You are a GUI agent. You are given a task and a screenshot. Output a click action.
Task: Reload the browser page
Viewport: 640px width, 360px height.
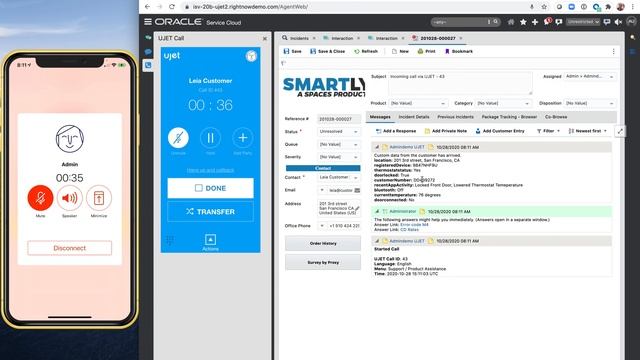(172, 7)
